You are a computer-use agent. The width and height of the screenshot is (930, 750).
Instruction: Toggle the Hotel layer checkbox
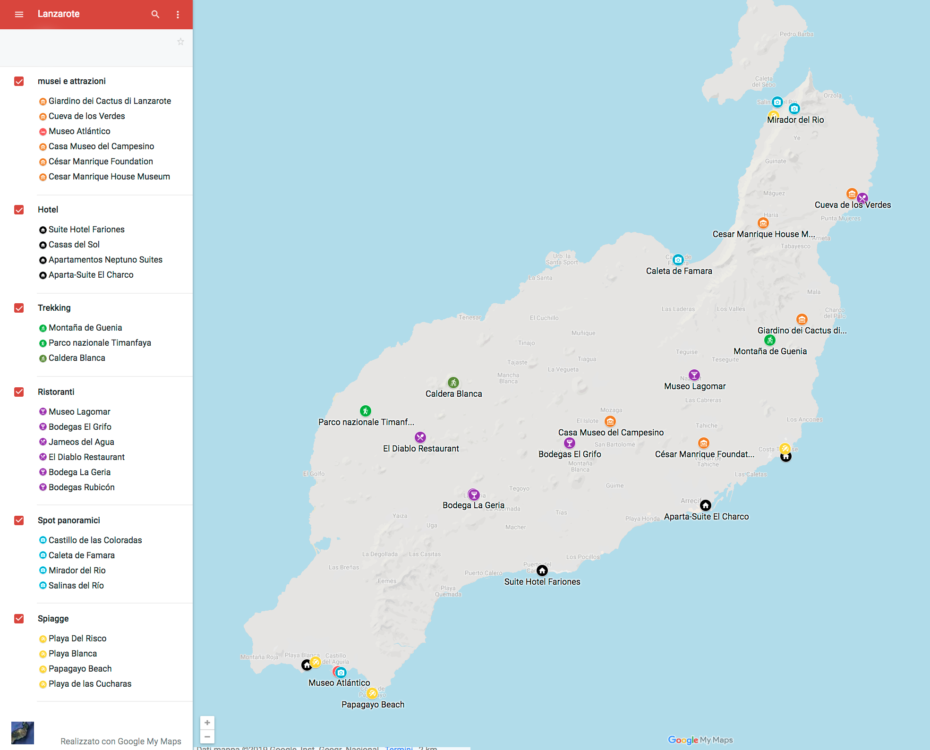(19, 210)
